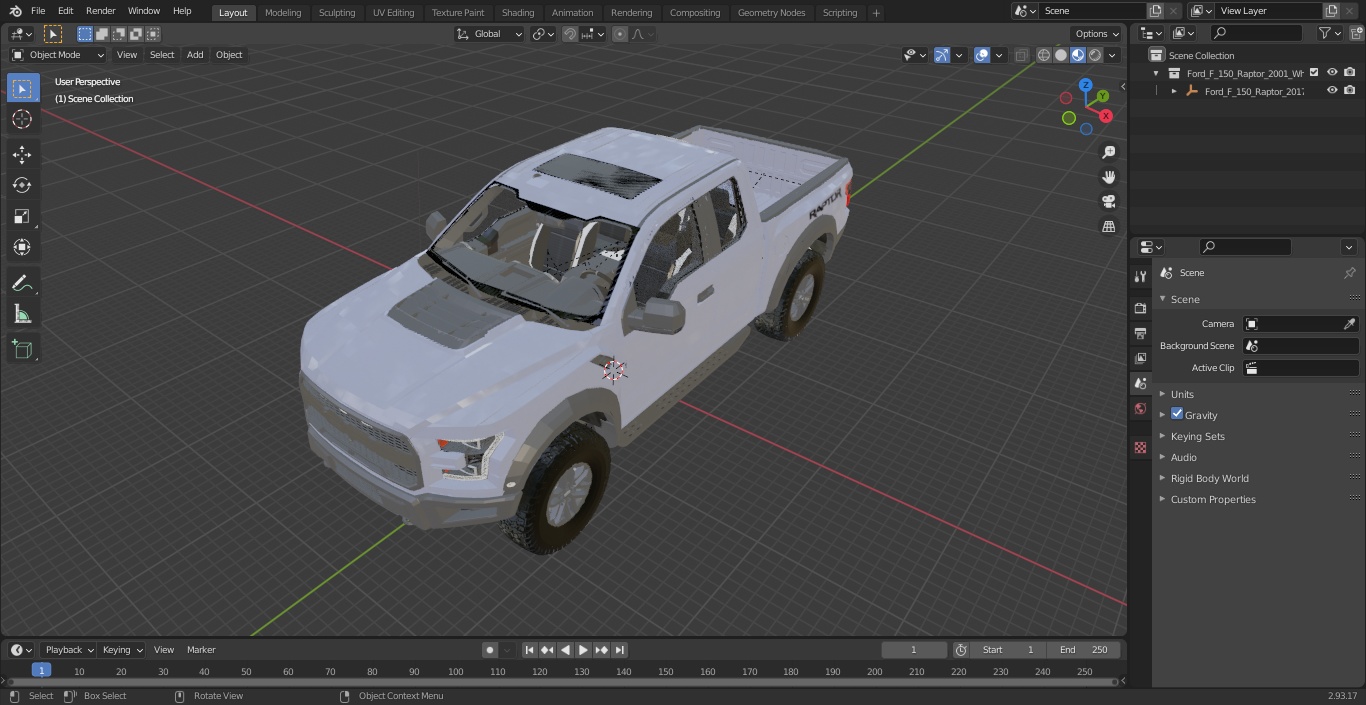Enable snapping with the magnet icon
This screenshot has height=705, width=1366.
[x=570, y=34]
